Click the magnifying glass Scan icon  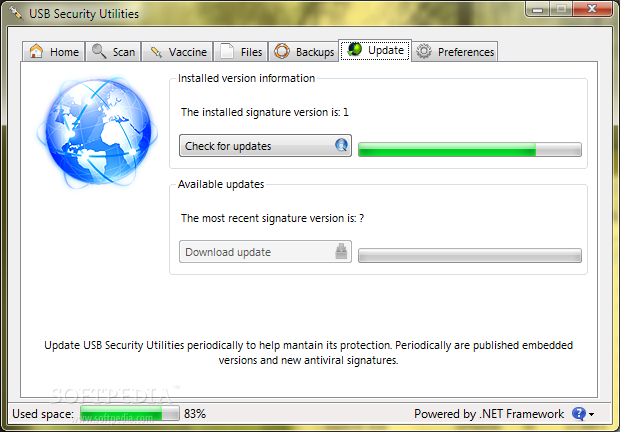[x=99, y=51]
